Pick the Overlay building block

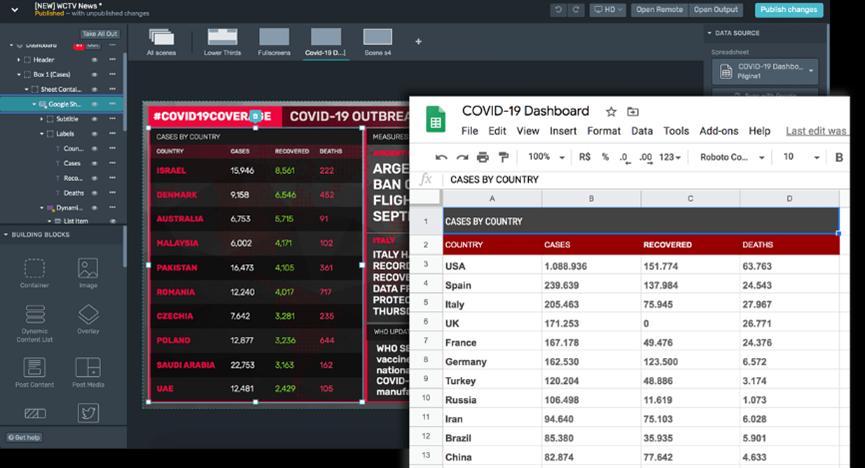88,320
